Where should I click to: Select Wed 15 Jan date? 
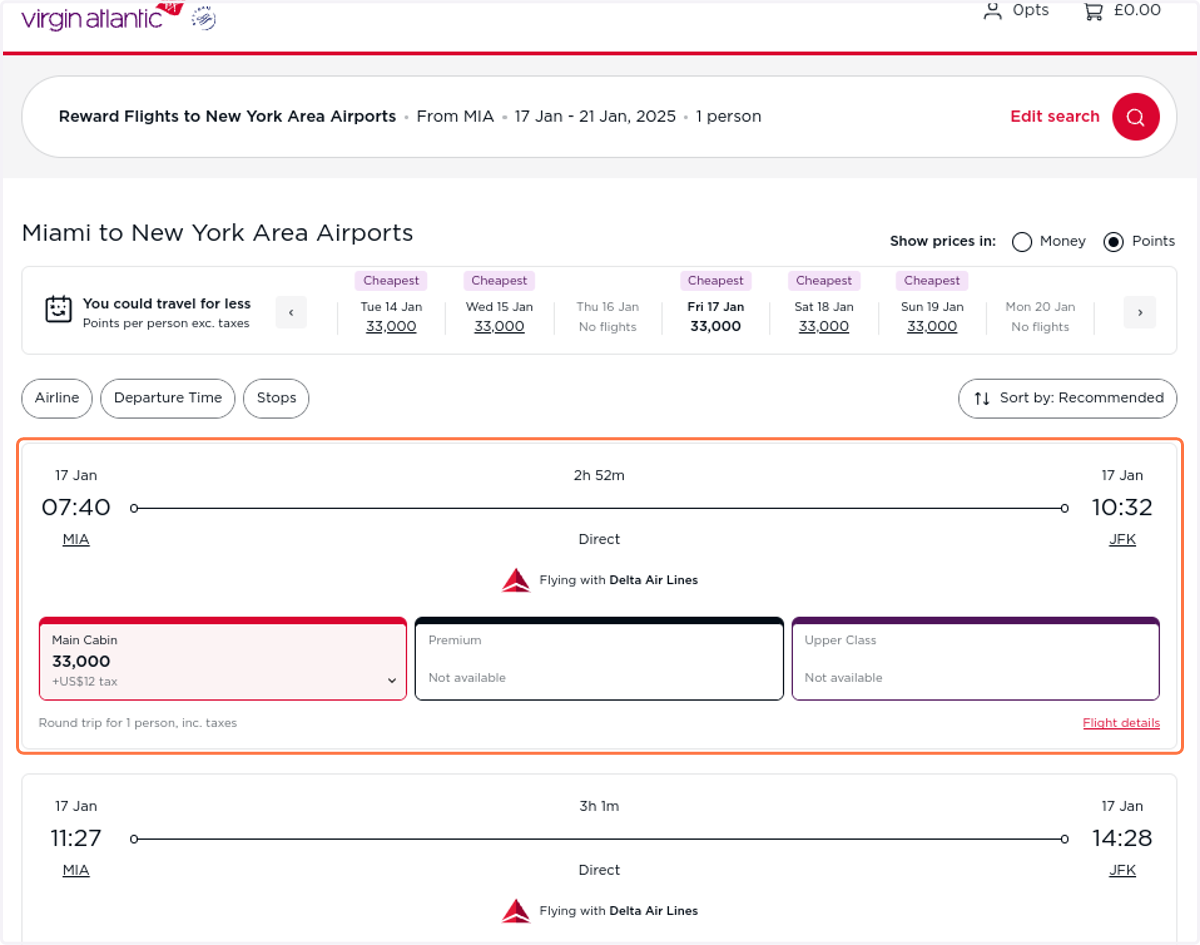[x=499, y=316]
